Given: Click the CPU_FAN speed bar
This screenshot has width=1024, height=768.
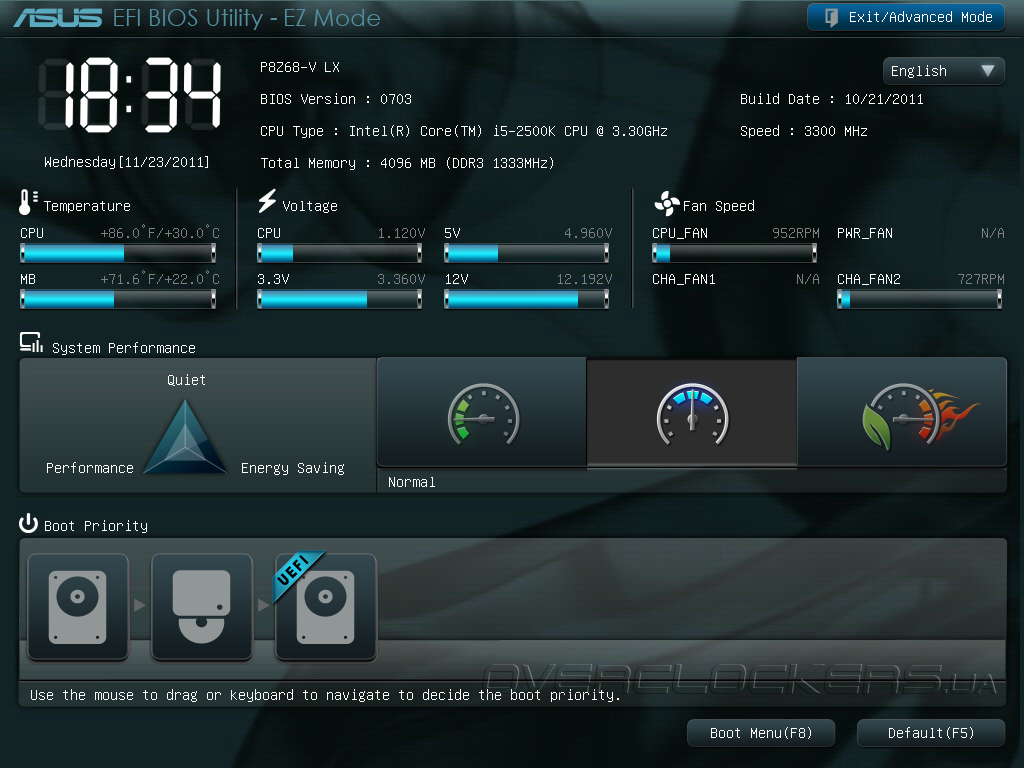Looking at the screenshot, I should [735, 253].
